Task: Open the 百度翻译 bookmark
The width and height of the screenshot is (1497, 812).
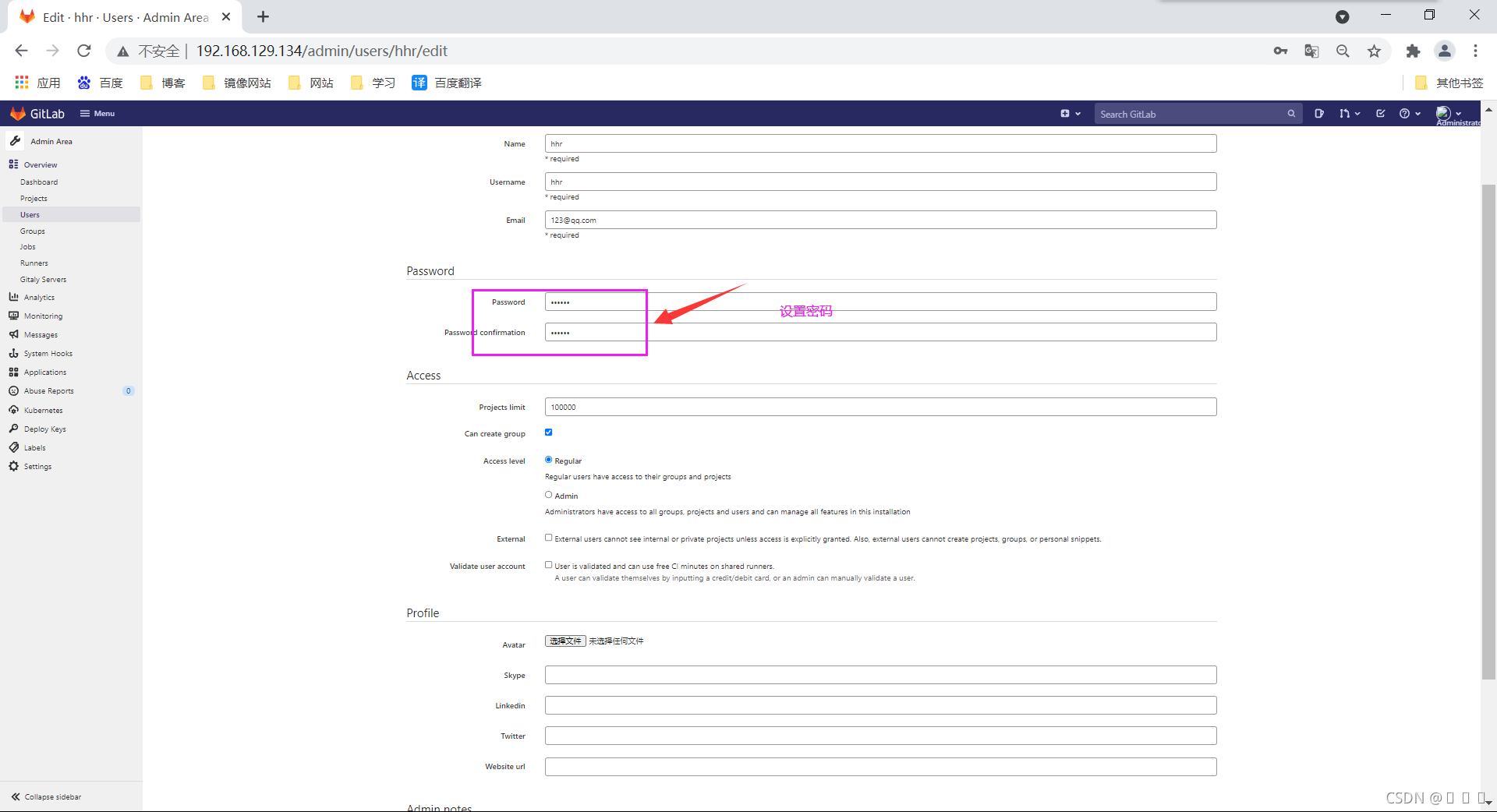Action: pos(447,83)
